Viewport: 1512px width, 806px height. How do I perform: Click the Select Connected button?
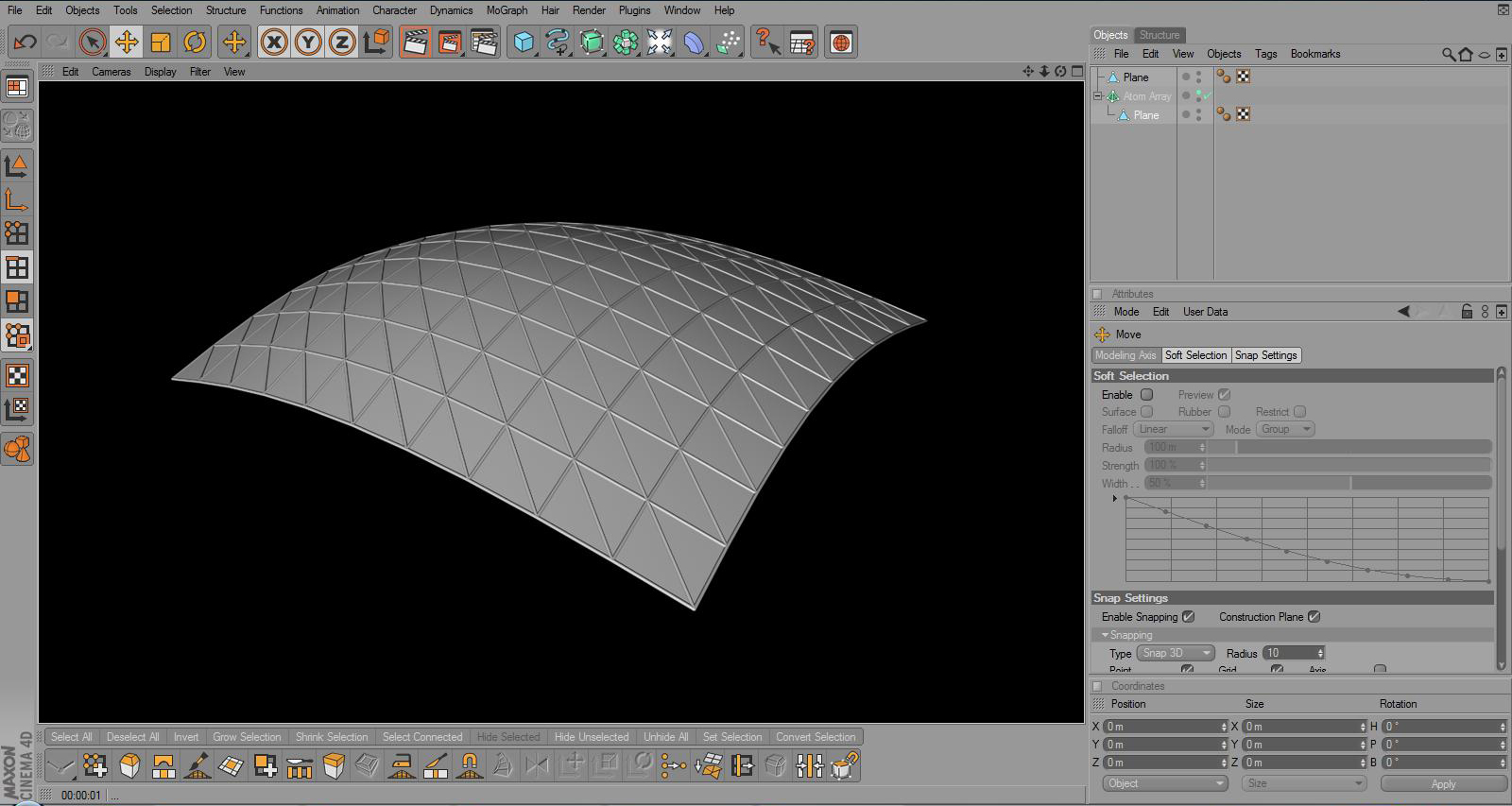coord(422,737)
